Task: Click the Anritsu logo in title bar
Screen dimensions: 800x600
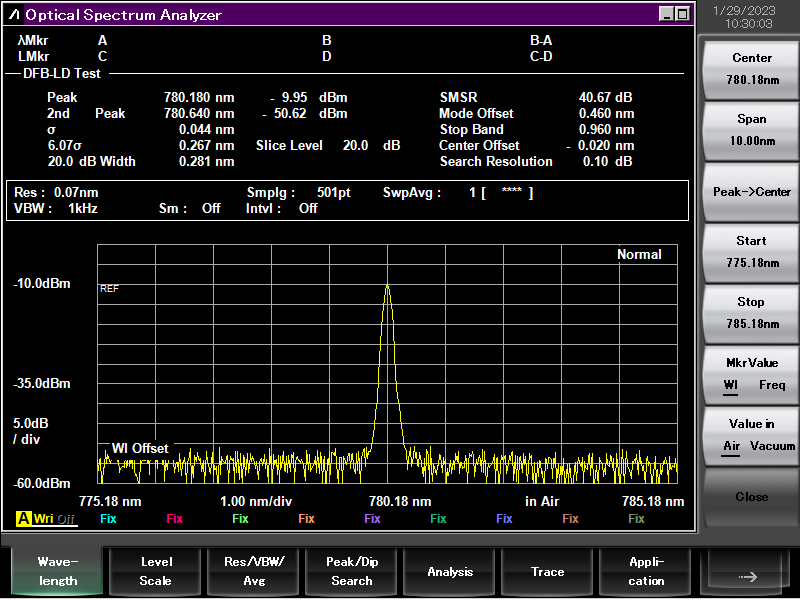Action: [14, 15]
